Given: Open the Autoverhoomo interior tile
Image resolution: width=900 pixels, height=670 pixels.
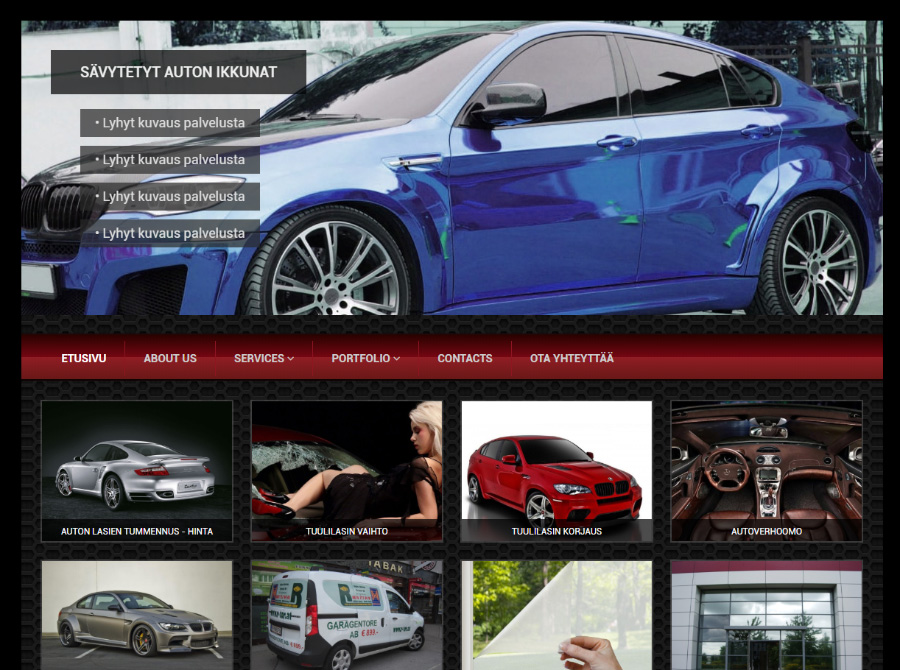Looking at the screenshot, I should [767, 471].
